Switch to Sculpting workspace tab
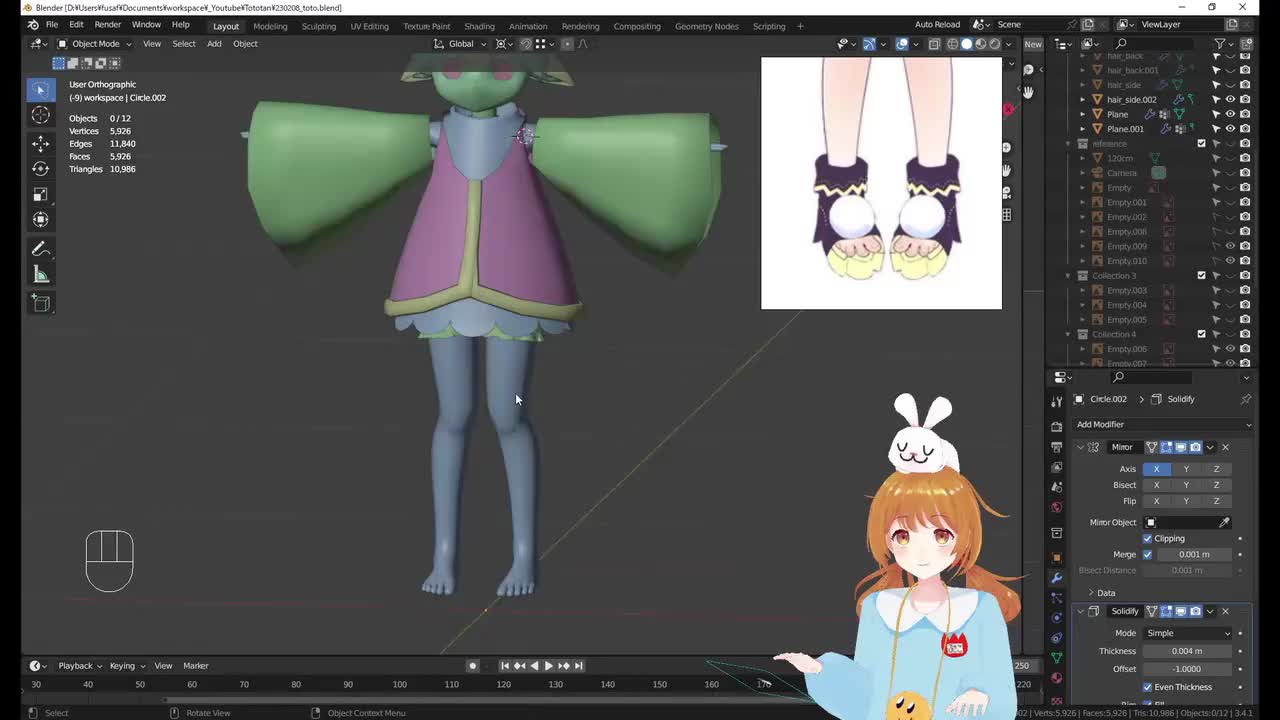The width and height of the screenshot is (1280, 720). [x=319, y=26]
